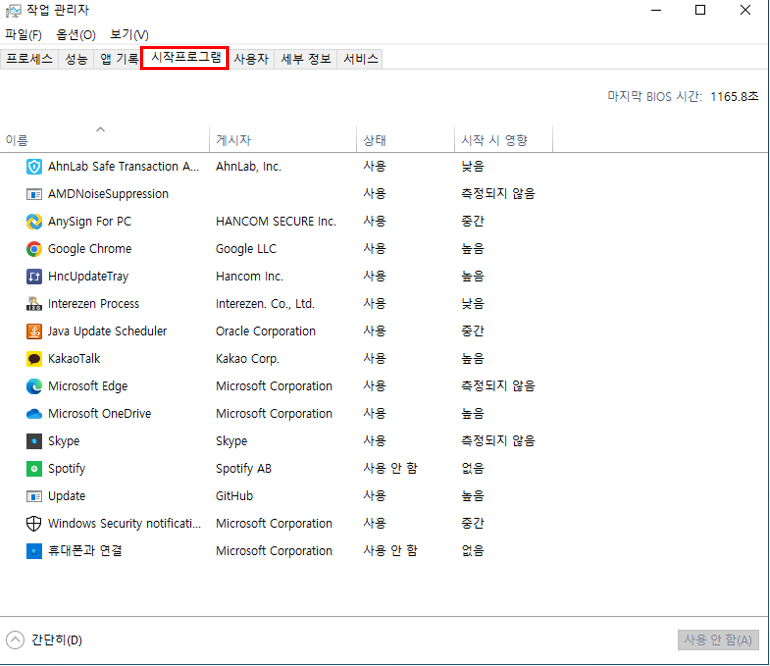Click the Java Update Scheduler icon
Image resolution: width=770 pixels, height=666 pixels.
(34, 332)
